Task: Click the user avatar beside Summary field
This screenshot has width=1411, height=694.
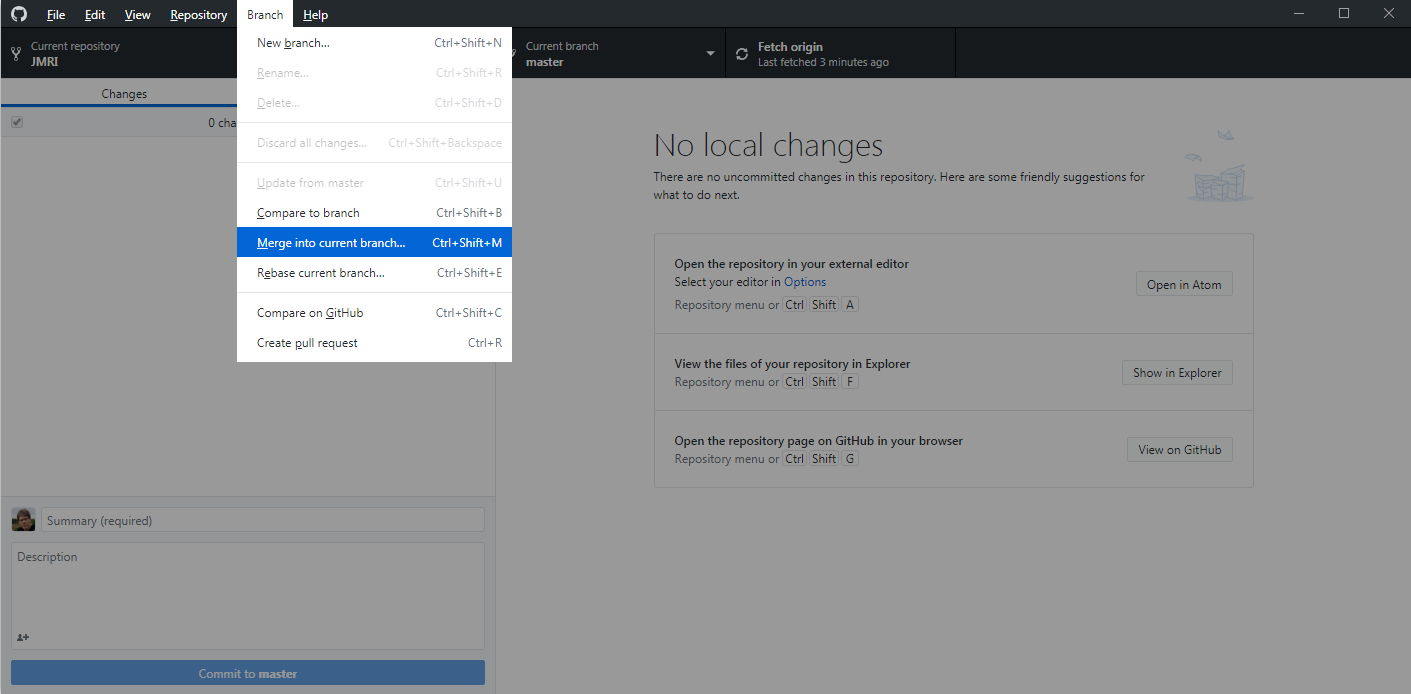Action: (23, 520)
